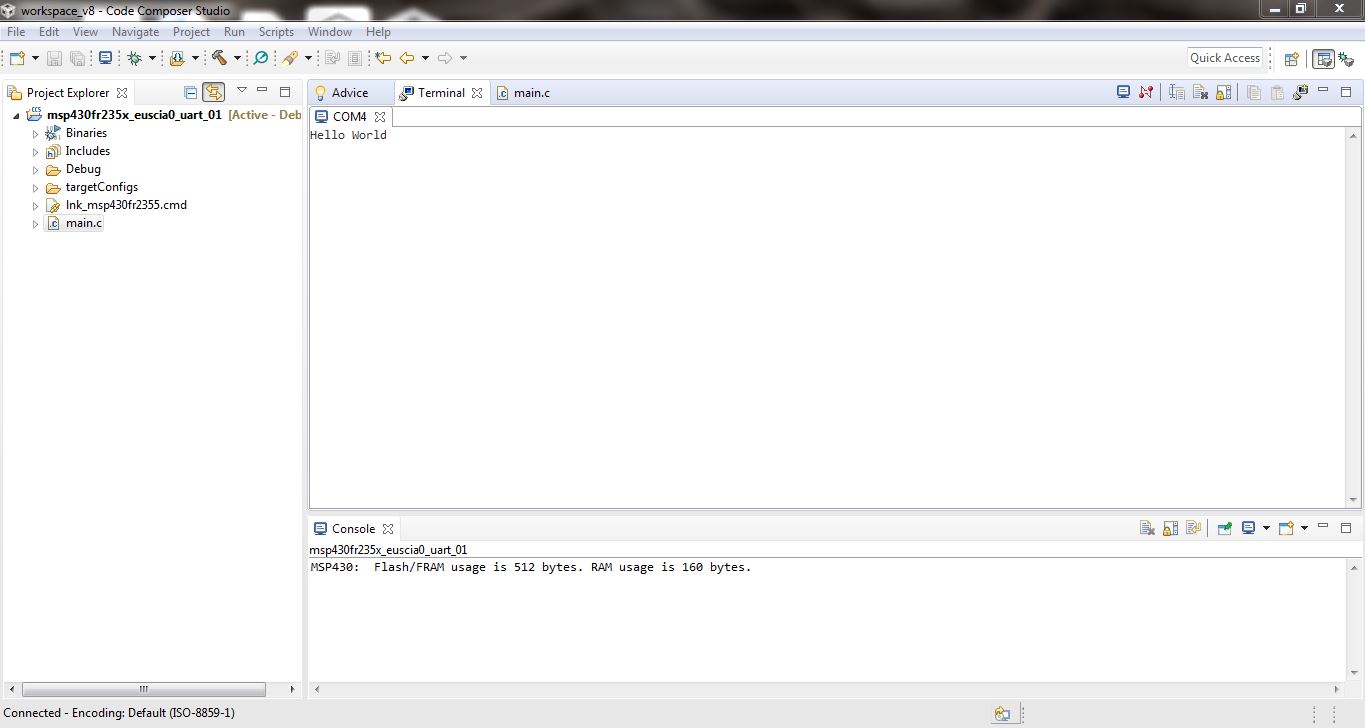Open a new perspective from the top-right button
1365x728 pixels.
1289,57
